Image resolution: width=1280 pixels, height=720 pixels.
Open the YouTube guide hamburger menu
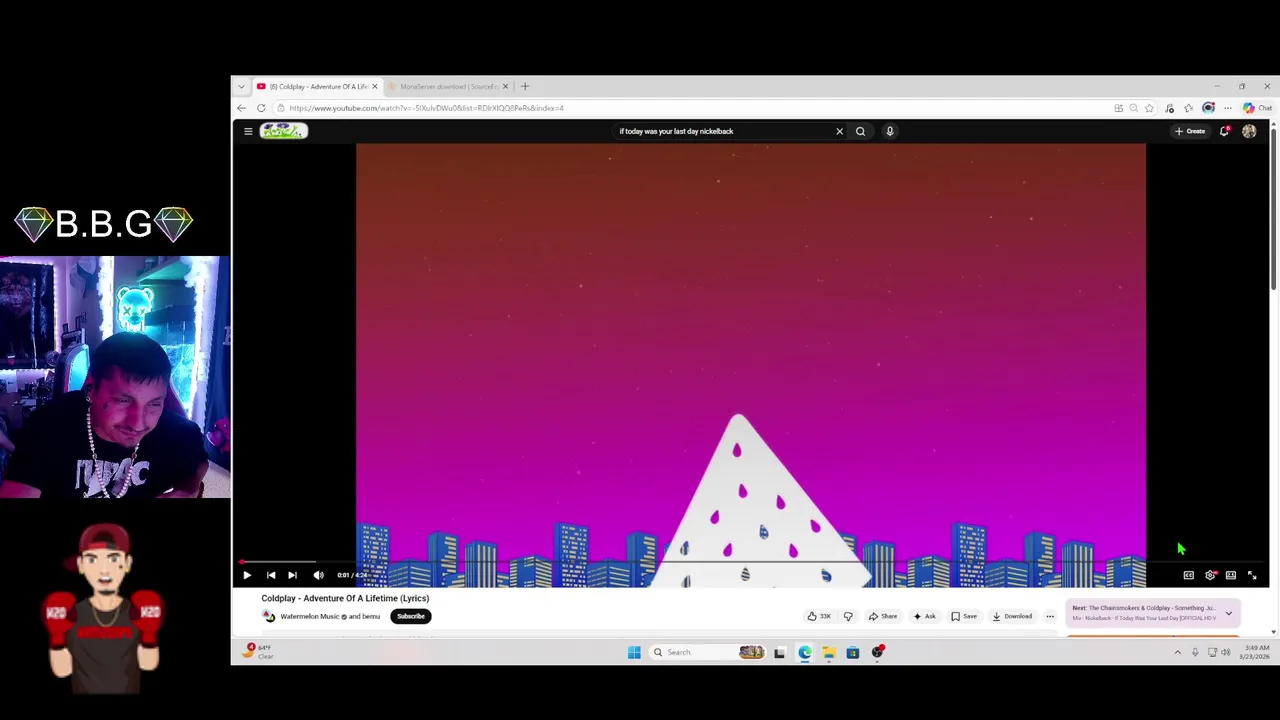248,131
